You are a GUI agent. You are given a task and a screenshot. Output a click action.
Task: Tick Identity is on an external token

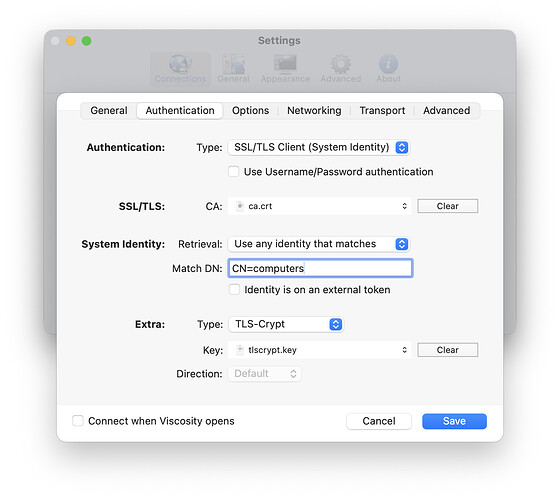pyautogui.click(x=234, y=289)
